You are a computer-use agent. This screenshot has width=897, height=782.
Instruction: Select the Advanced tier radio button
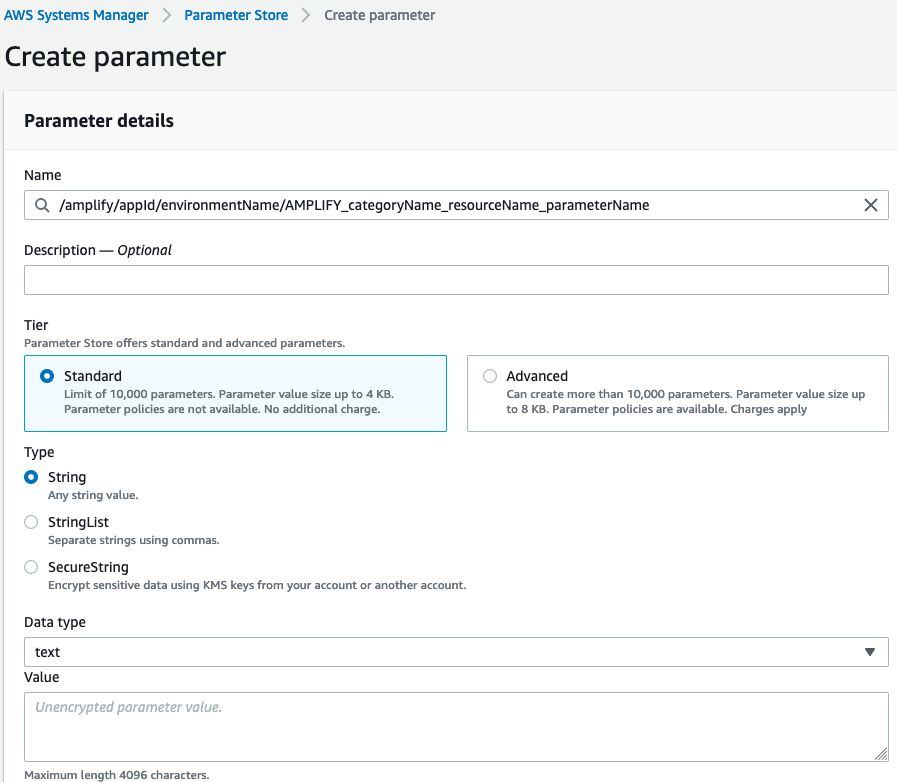490,376
